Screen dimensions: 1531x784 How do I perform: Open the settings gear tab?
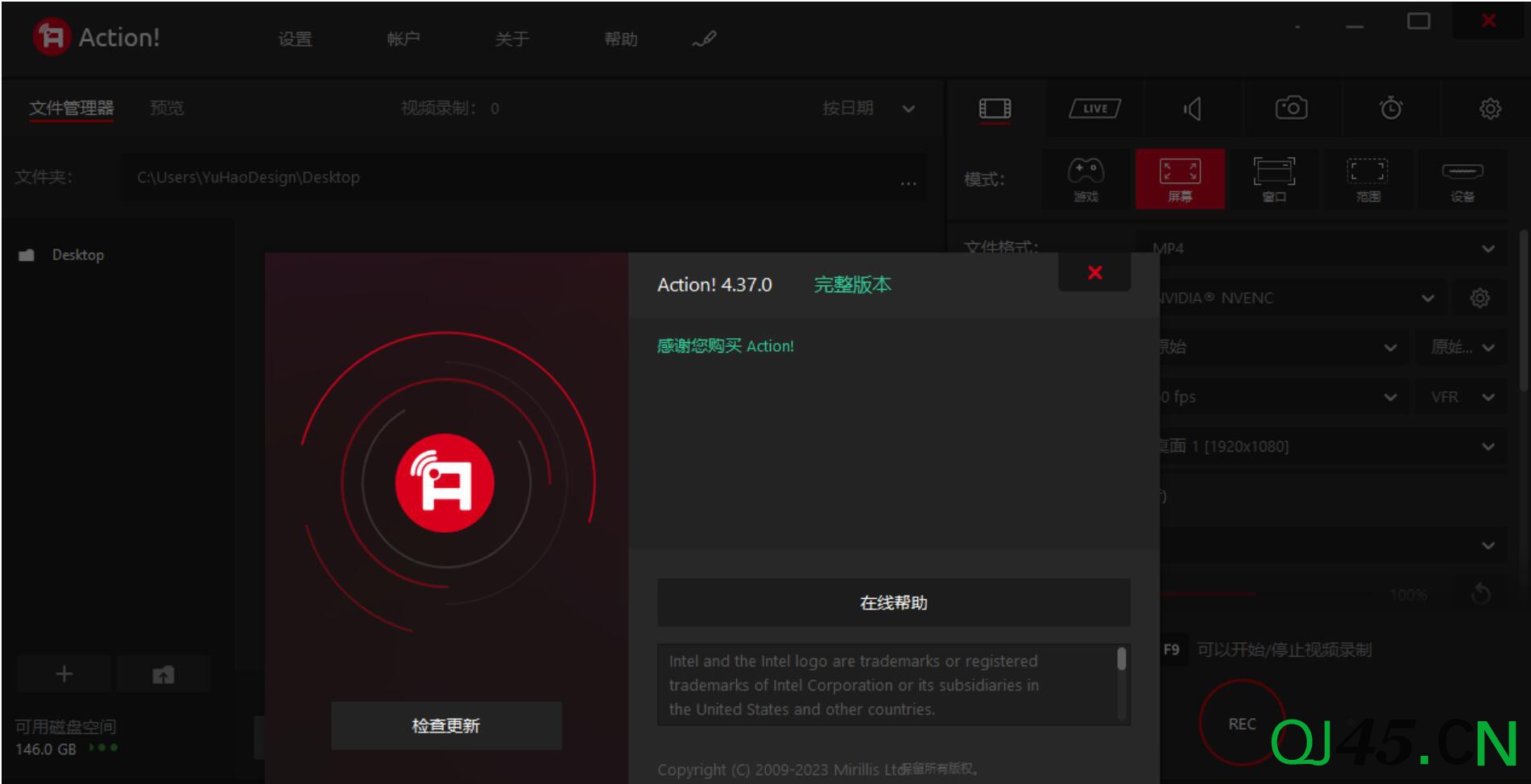tap(1490, 108)
